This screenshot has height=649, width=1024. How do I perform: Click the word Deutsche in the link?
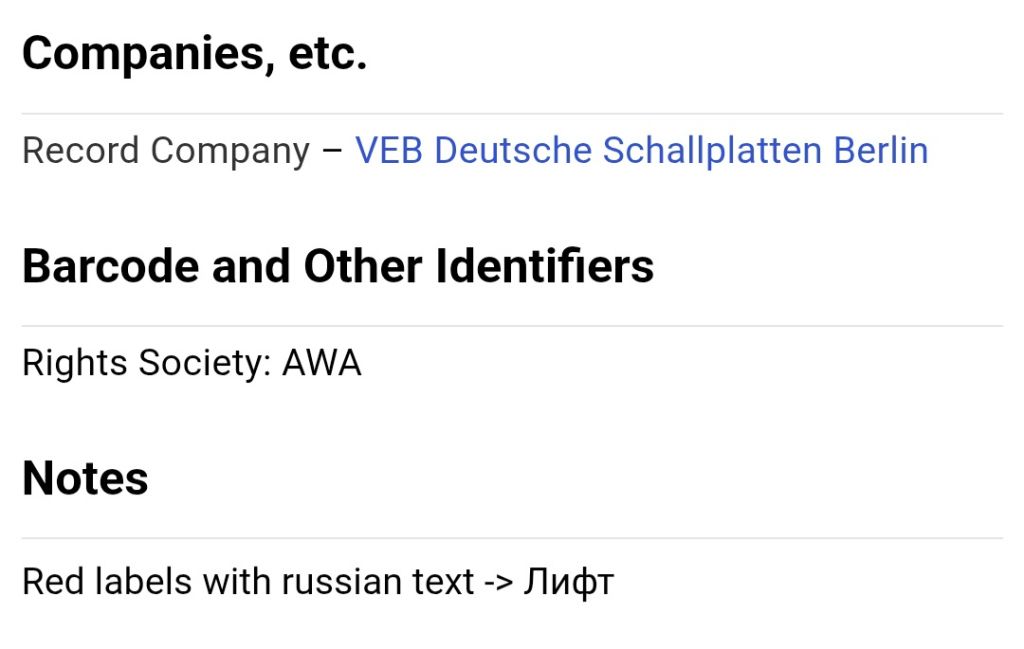pos(513,151)
